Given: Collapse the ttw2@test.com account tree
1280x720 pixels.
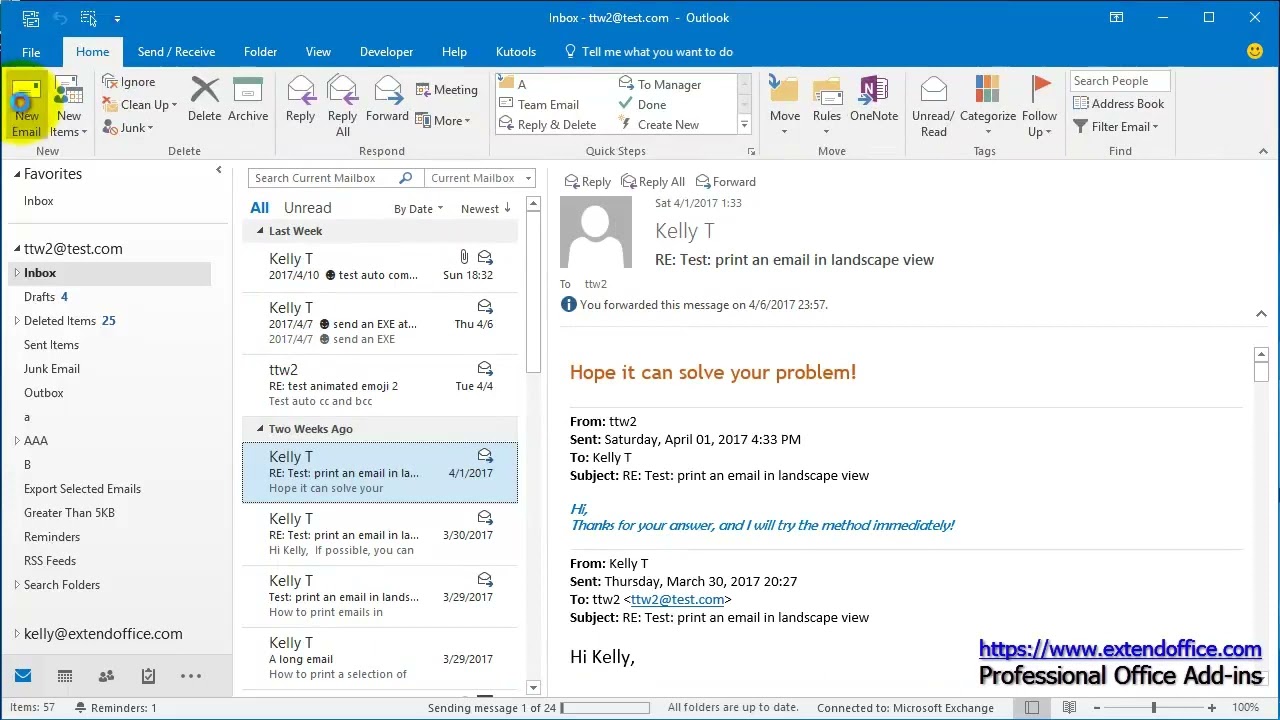Looking at the screenshot, I should pyautogui.click(x=17, y=249).
